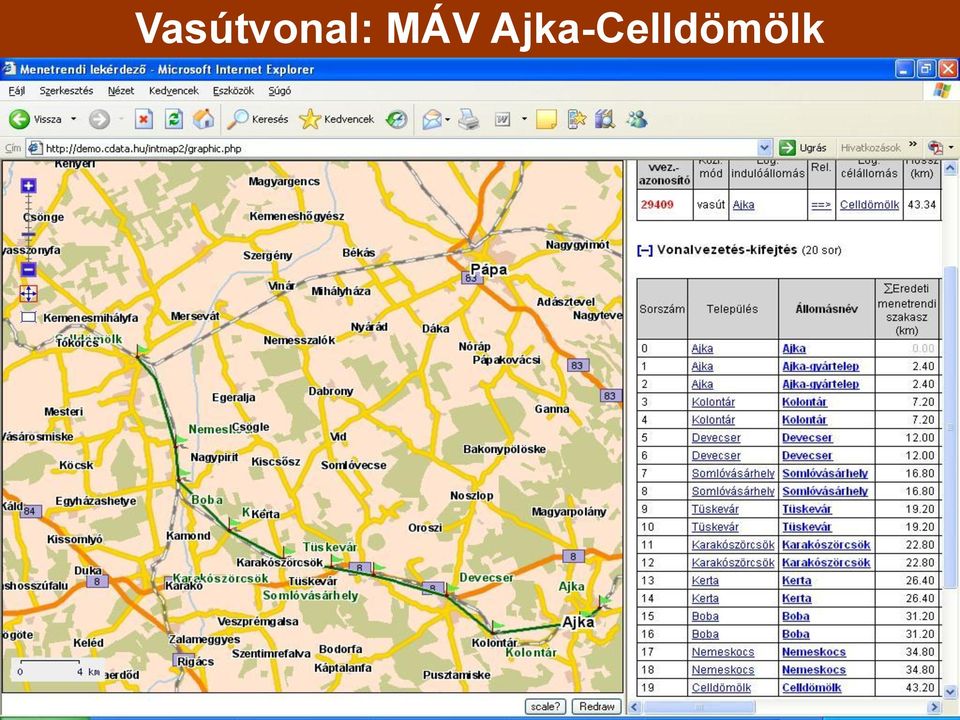This screenshot has width=960, height=720.
Task: Open the Tüskevár settlement link in row 9
Action: 715,509
